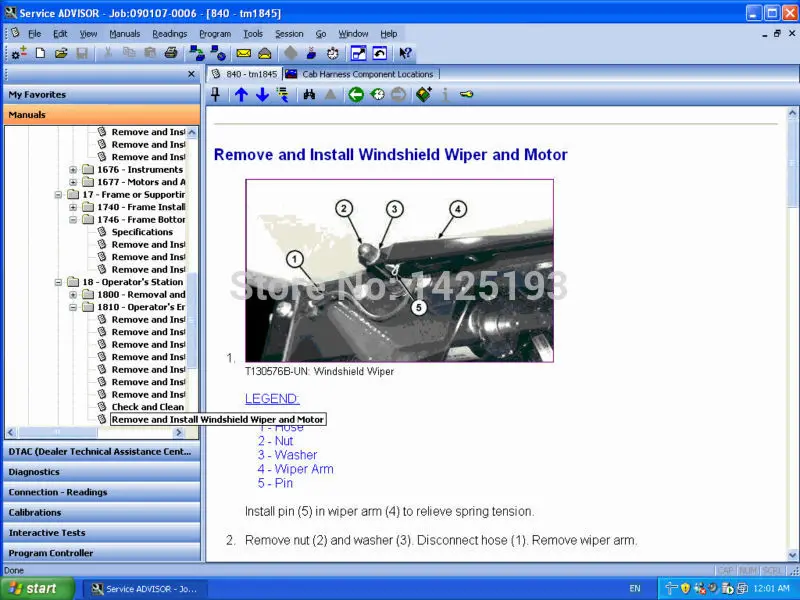Click the pushpin icon in document toolbar
Viewport: 800px width, 600px height.
coord(215,94)
